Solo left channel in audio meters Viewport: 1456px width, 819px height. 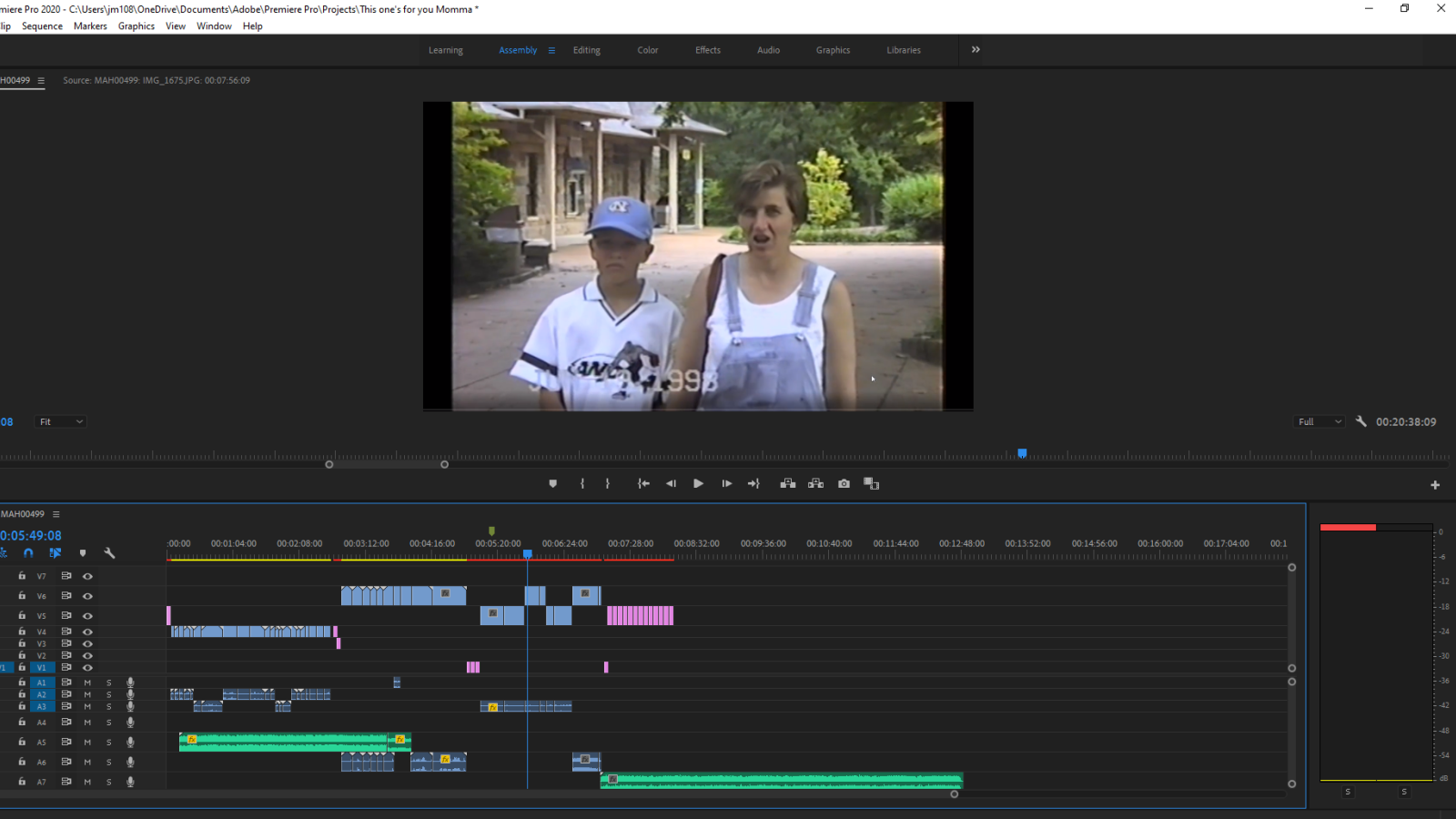tap(1348, 792)
